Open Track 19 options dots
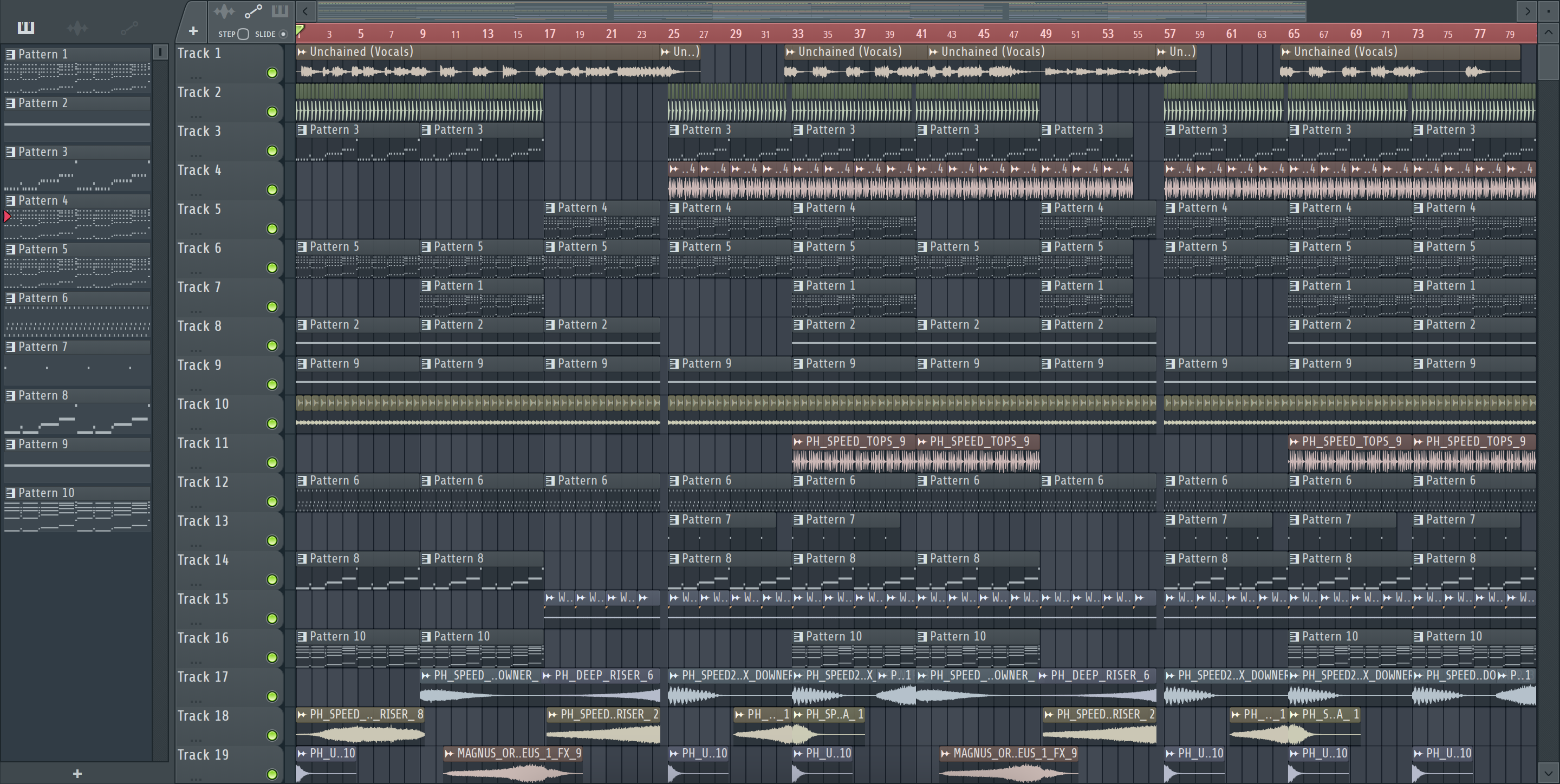1560x784 pixels. tap(195, 779)
